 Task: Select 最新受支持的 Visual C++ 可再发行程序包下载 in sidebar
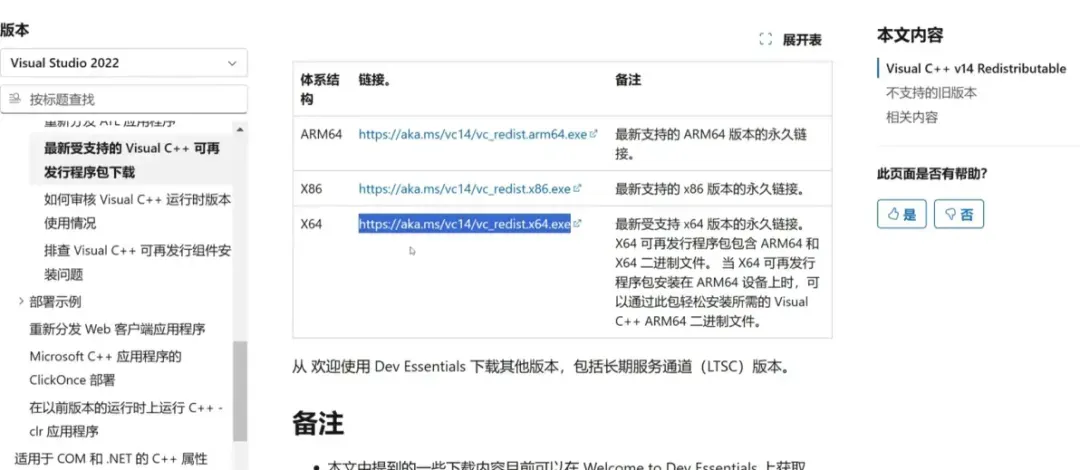click(132, 161)
